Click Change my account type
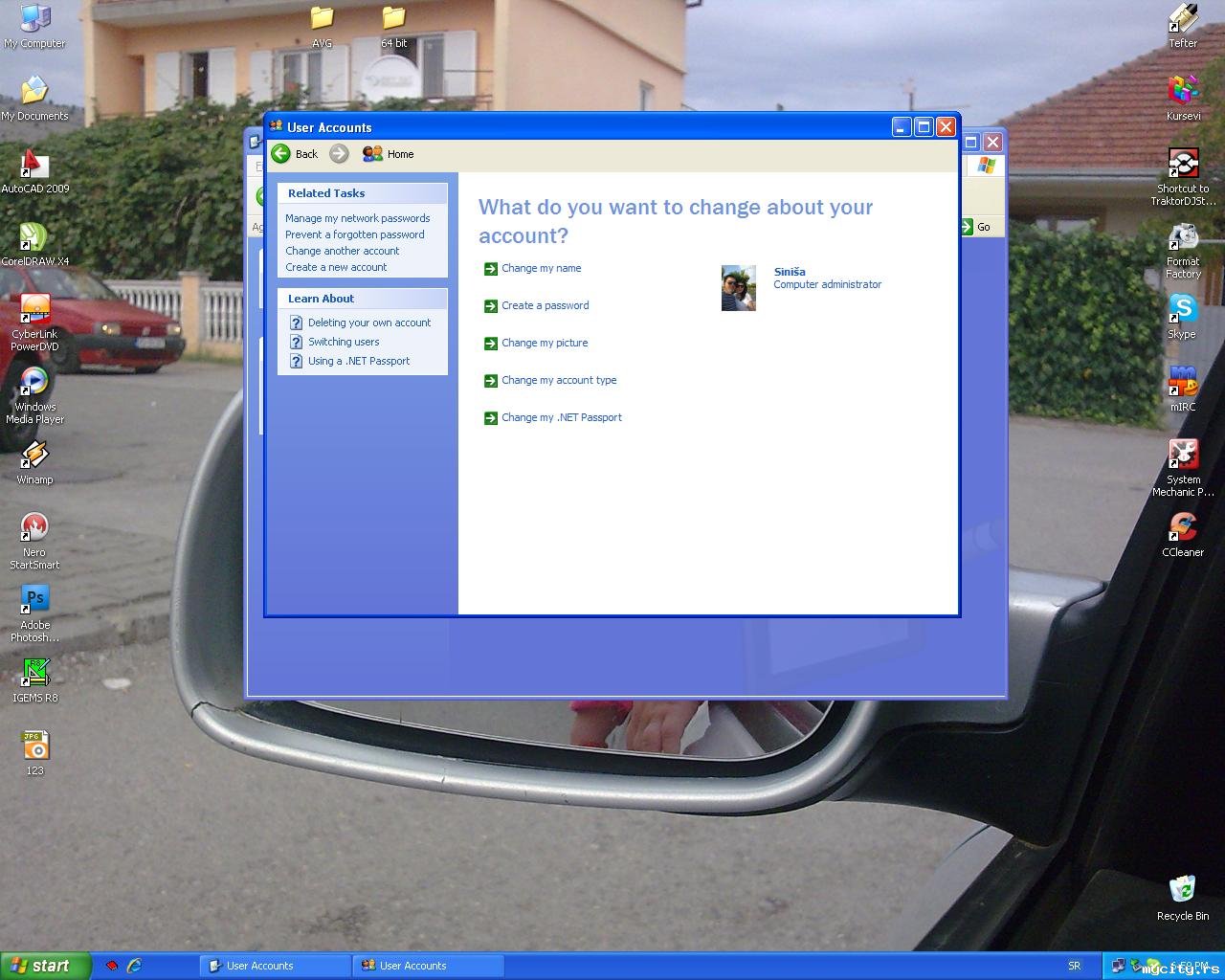 click(559, 380)
